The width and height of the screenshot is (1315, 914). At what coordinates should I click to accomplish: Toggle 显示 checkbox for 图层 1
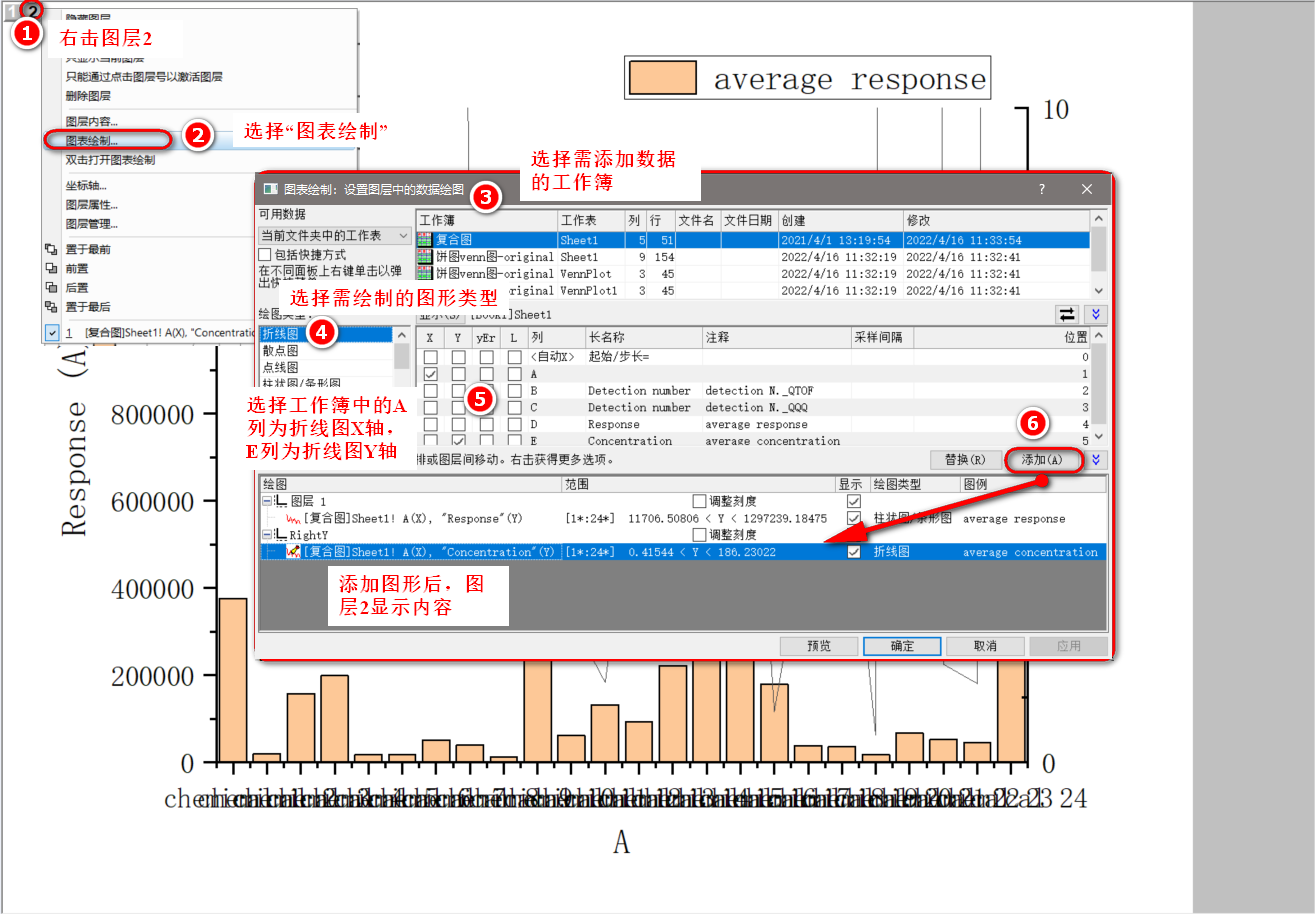854,501
